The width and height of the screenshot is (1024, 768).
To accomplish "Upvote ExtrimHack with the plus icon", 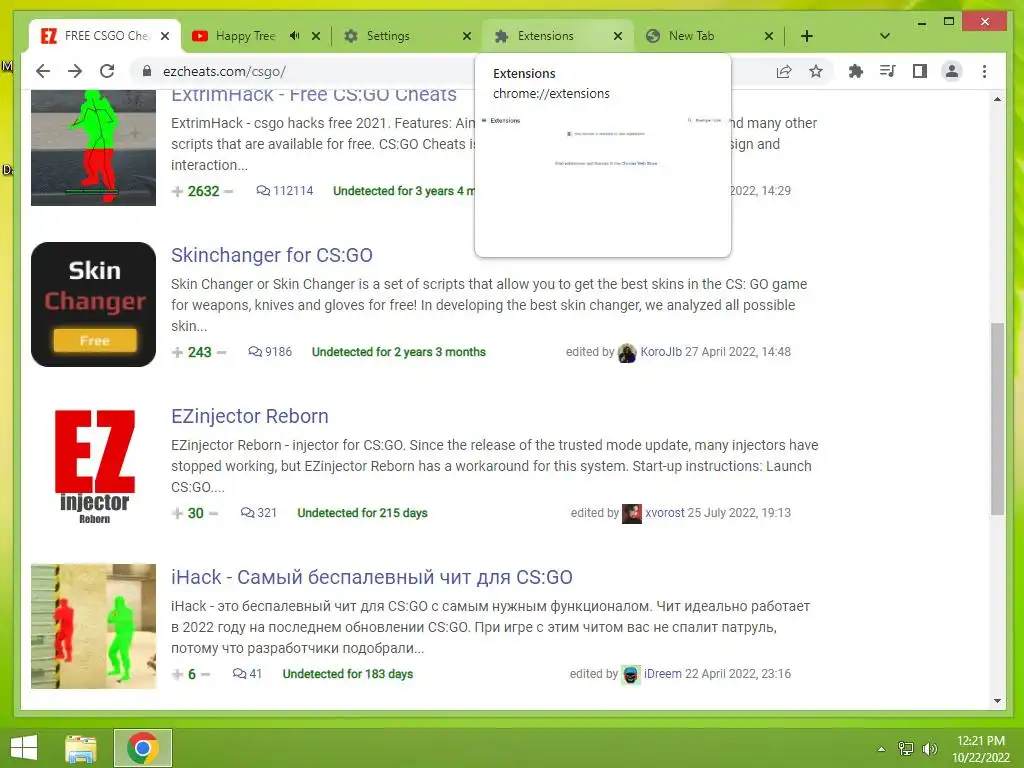I will [177, 191].
